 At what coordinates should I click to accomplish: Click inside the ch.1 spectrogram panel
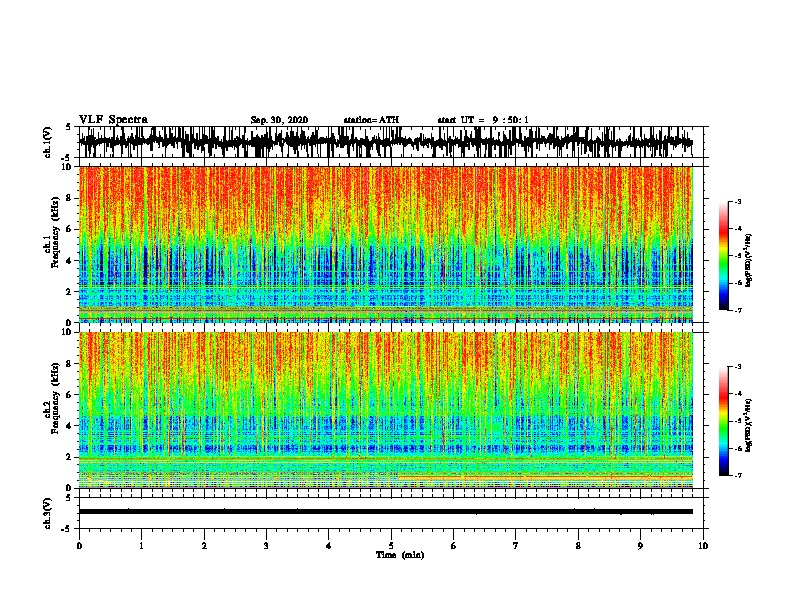tap(386, 244)
